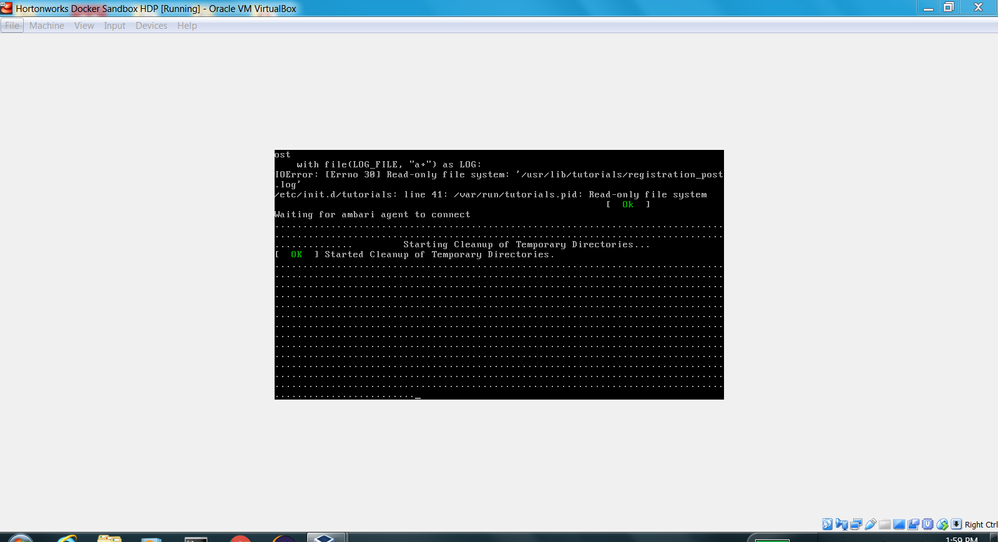Click the display settings status icon
Viewport: 998px width, 542px height.
point(899,524)
